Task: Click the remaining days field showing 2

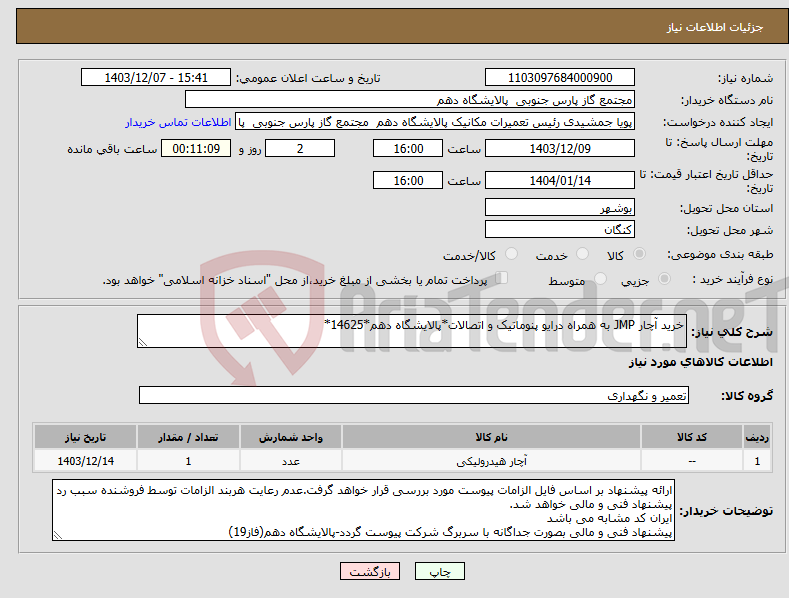Action: [300, 148]
